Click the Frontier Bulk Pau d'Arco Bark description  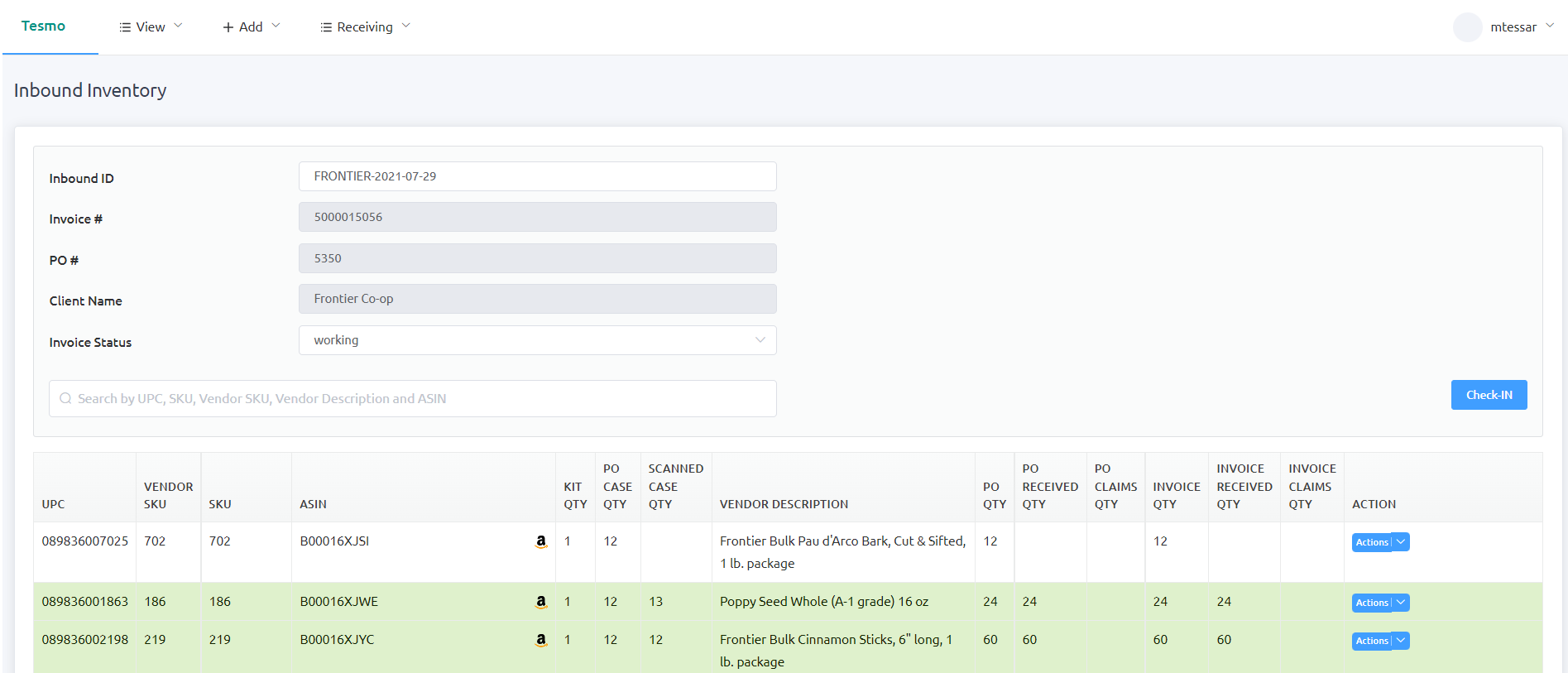tap(842, 552)
